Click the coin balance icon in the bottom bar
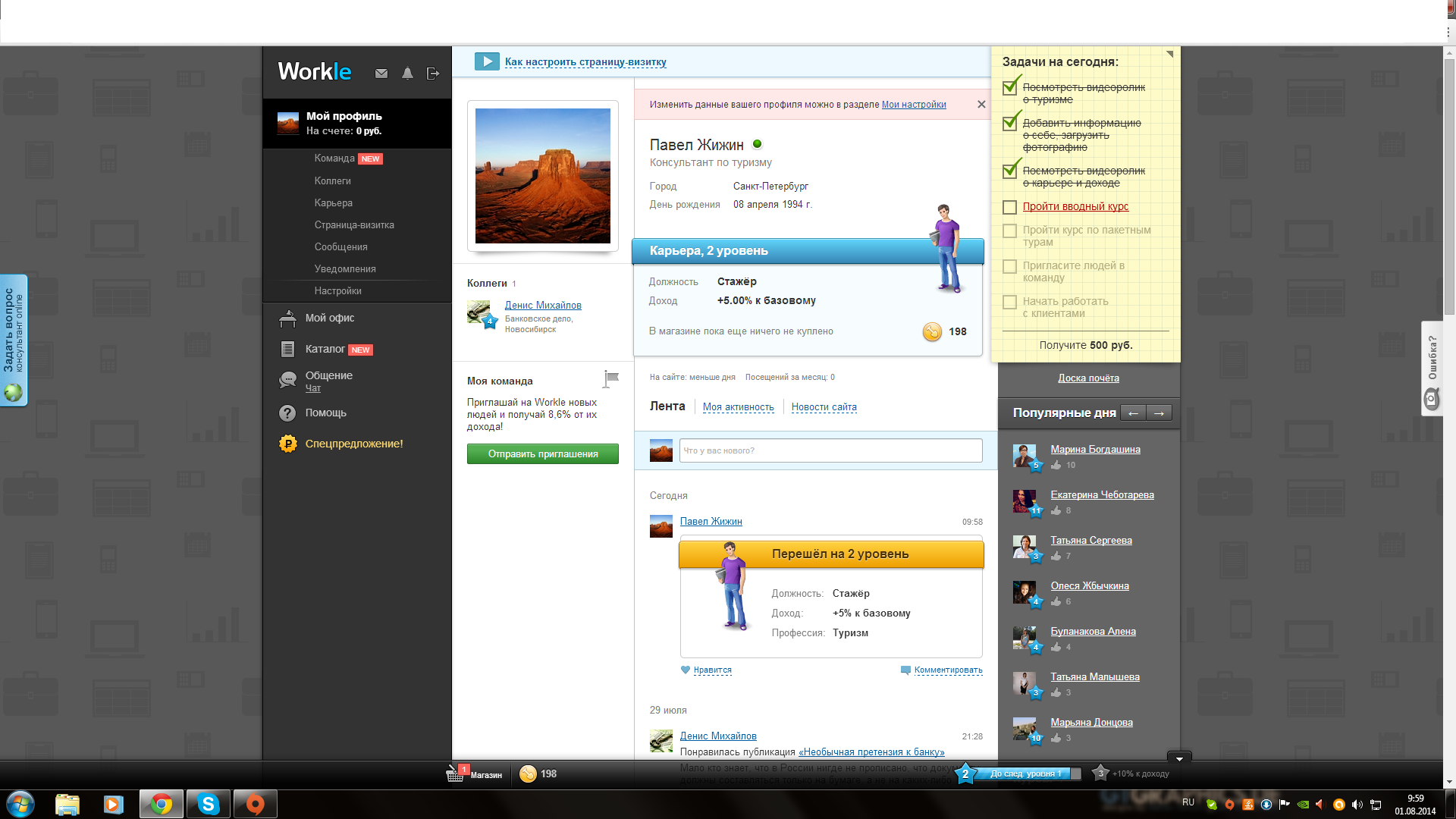Viewport: 1456px width, 819px height. point(529,773)
